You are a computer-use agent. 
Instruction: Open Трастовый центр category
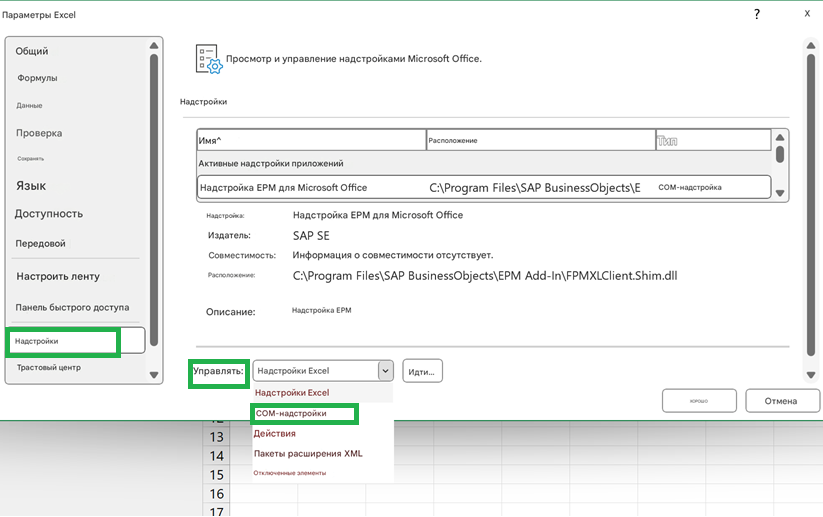tap(49, 367)
